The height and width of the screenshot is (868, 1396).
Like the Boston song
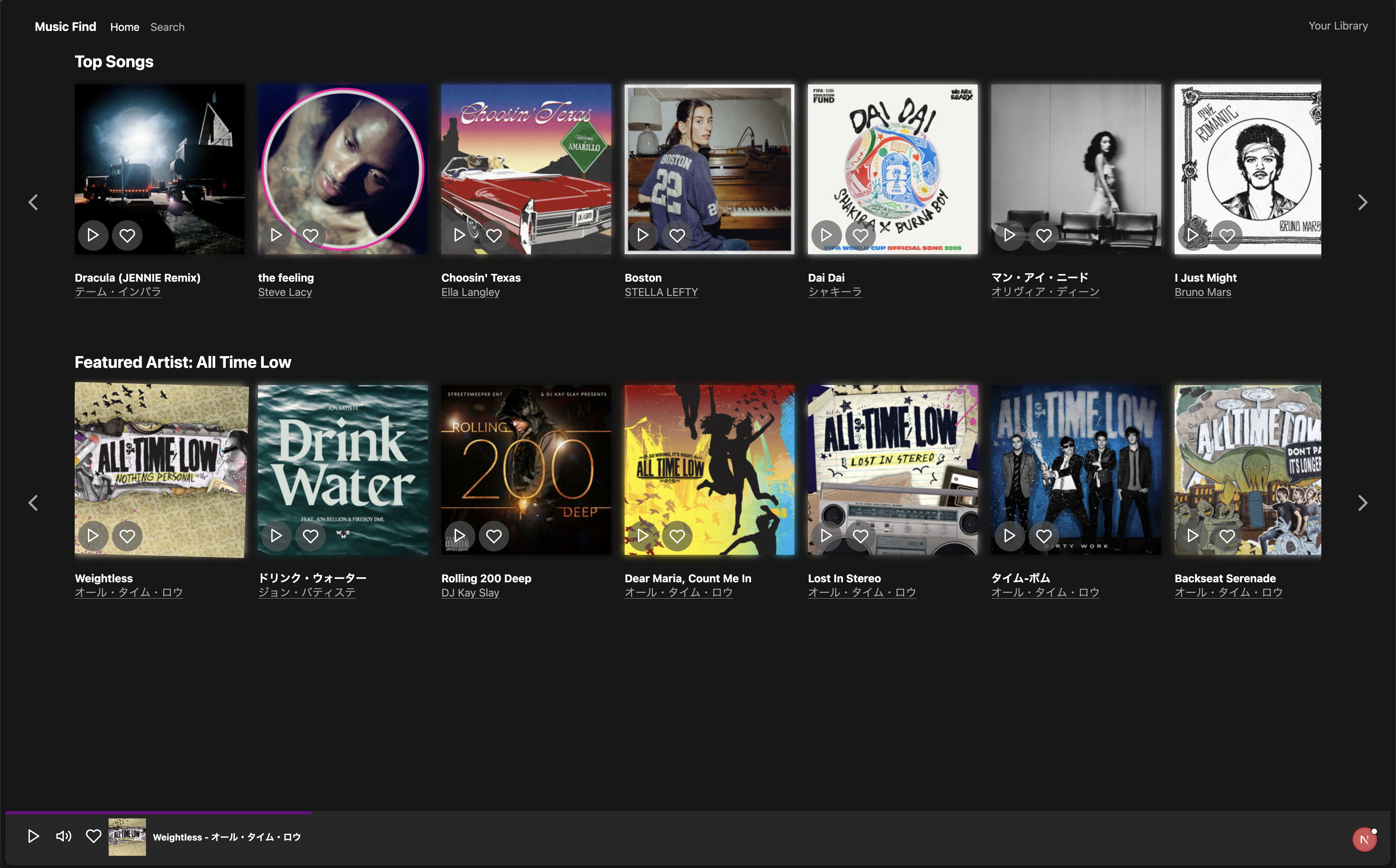[677, 235]
